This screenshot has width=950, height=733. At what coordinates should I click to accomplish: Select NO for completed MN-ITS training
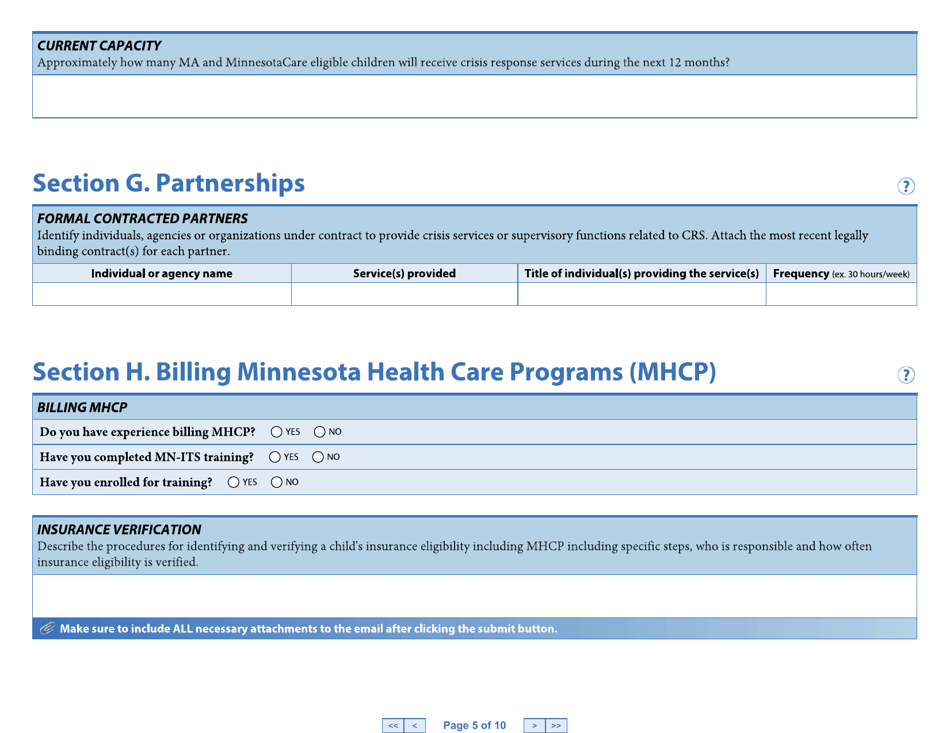(x=318, y=457)
